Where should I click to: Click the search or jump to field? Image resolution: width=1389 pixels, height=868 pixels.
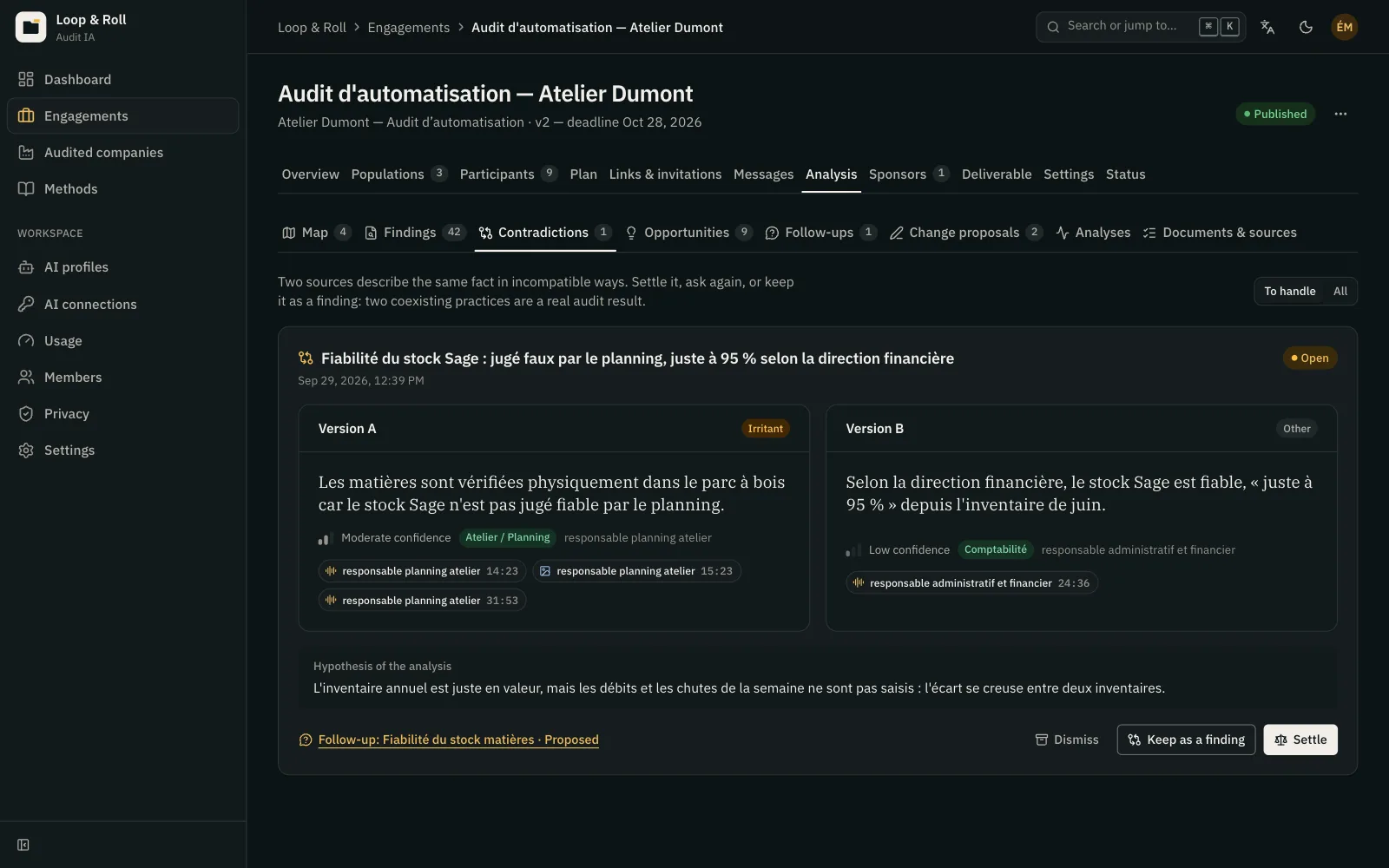[x=1140, y=27]
